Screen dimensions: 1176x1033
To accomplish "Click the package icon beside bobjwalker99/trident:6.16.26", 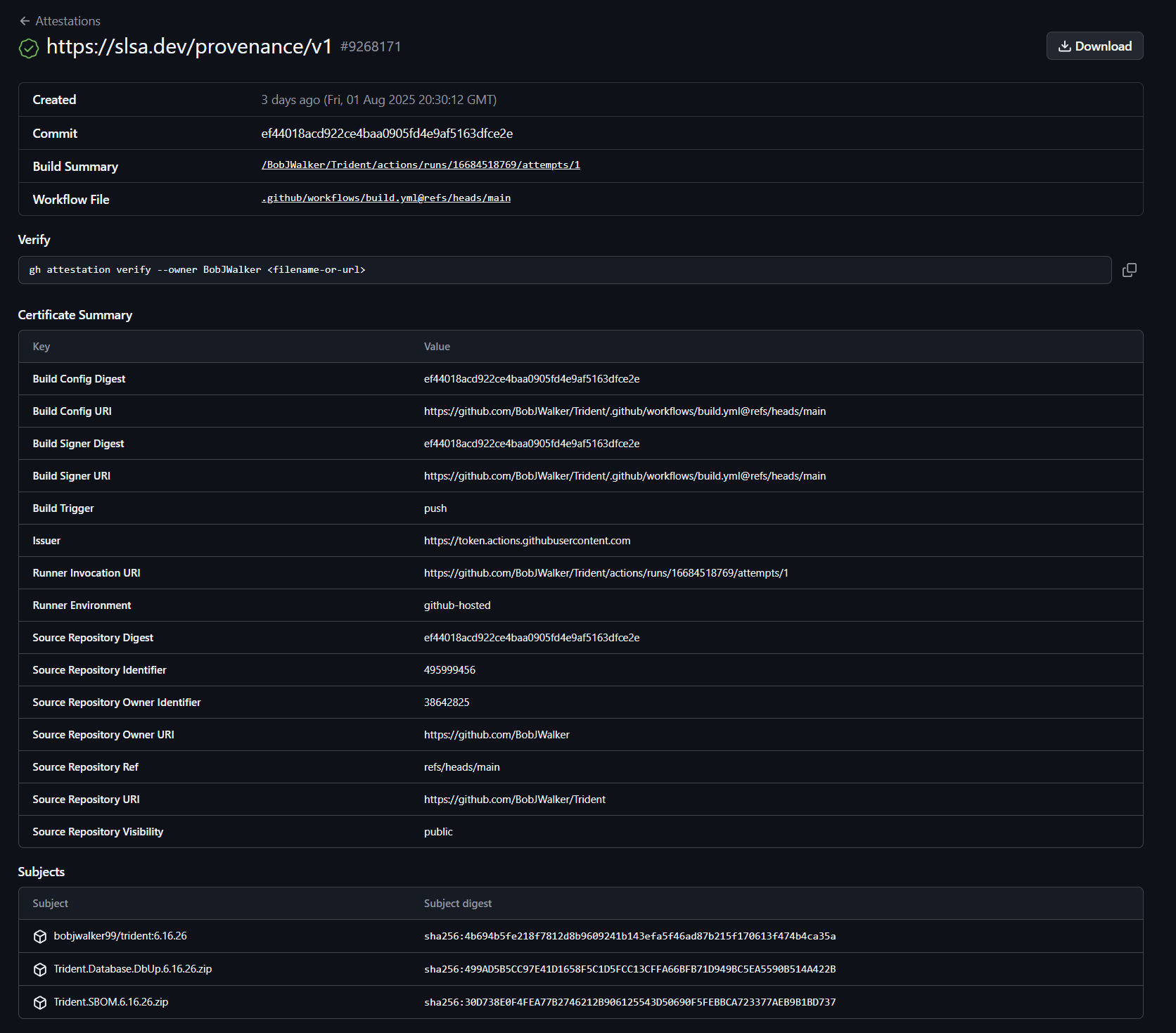I will 39,936.
